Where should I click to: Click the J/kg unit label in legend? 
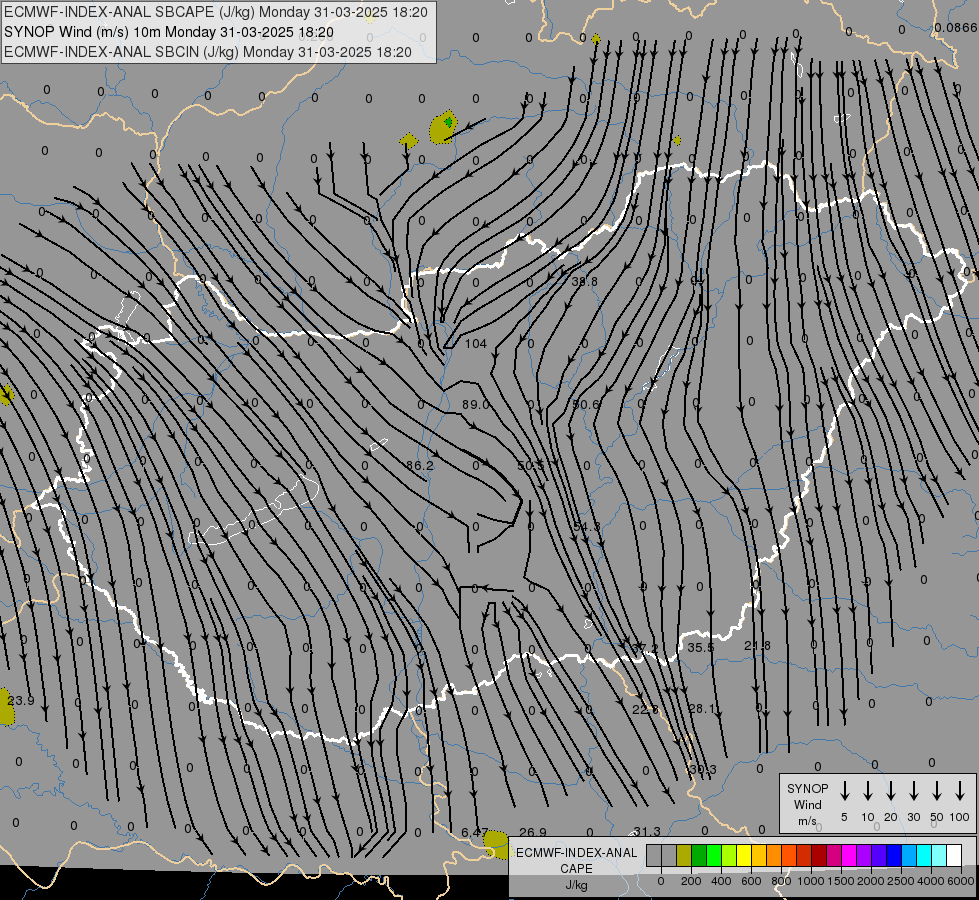point(576,885)
